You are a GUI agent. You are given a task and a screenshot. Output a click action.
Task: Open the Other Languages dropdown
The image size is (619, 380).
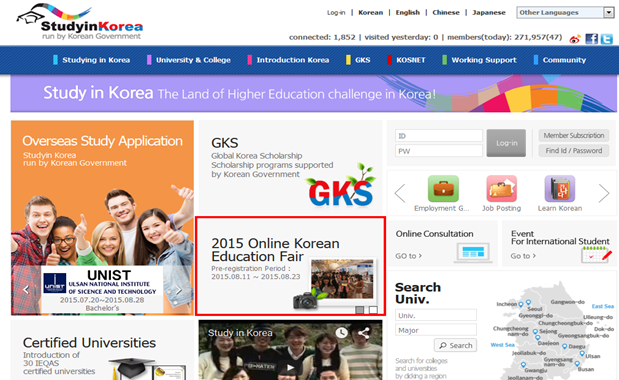[x=565, y=13]
